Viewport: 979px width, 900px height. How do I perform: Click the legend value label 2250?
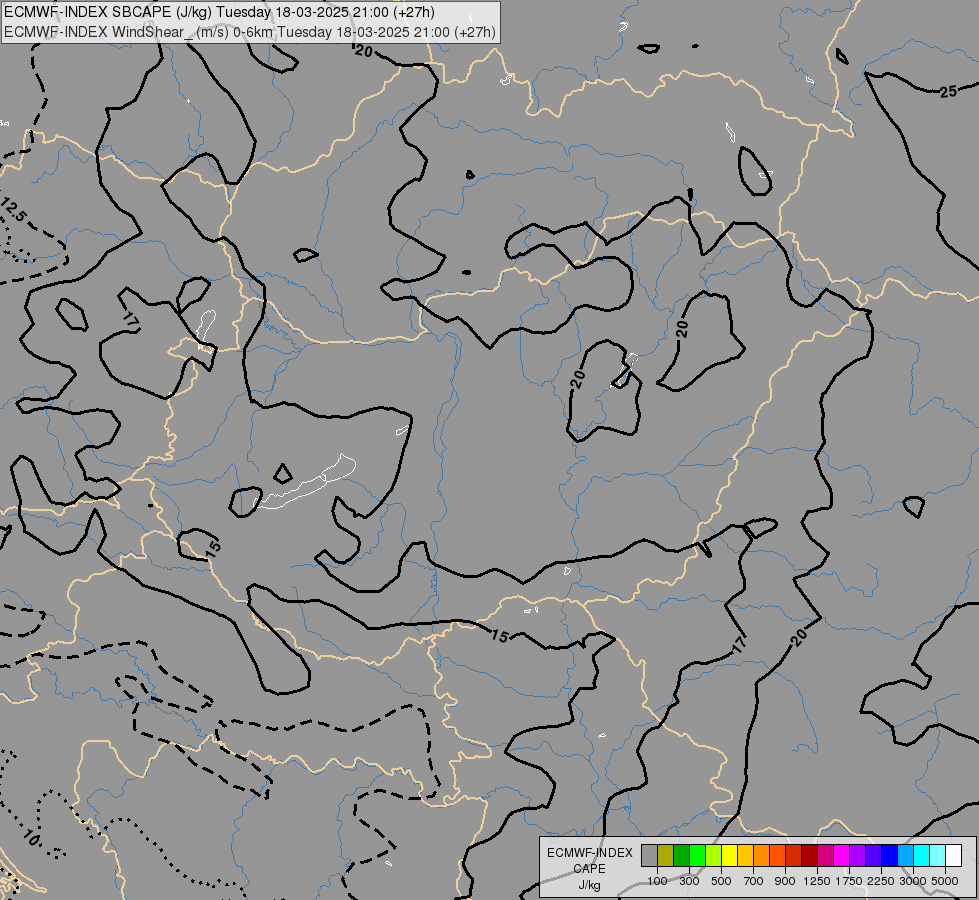click(881, 881)
